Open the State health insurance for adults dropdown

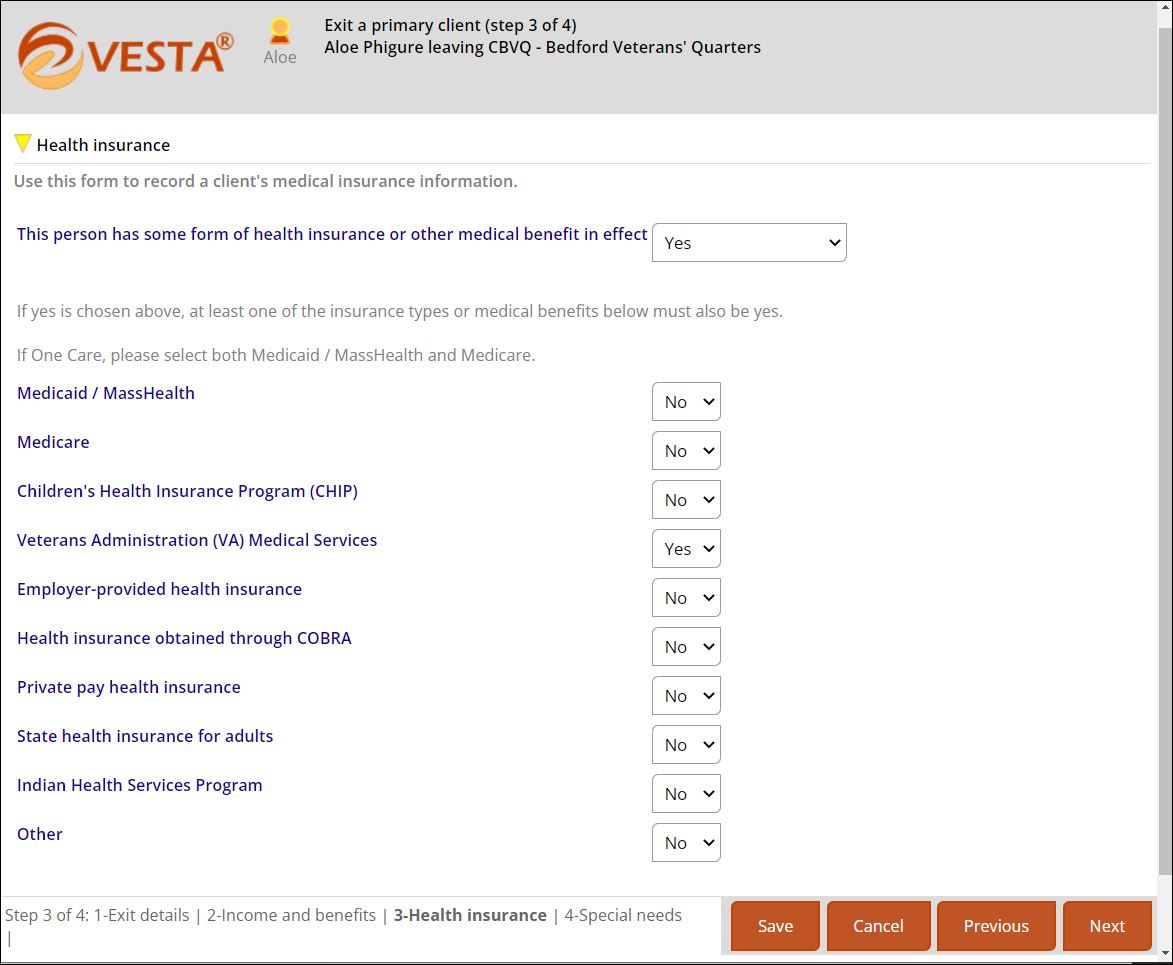(686, 744)
